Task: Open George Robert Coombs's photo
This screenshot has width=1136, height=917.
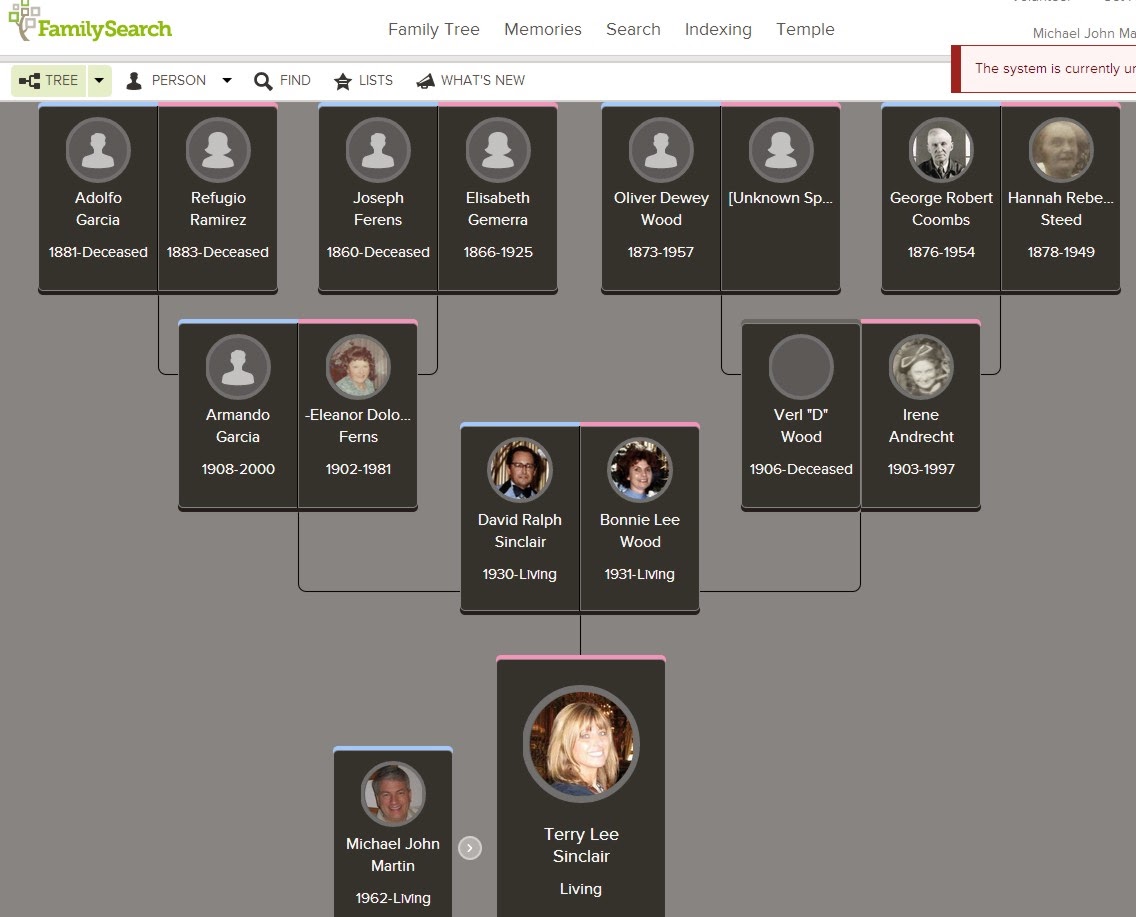Action: coord(940,150)
